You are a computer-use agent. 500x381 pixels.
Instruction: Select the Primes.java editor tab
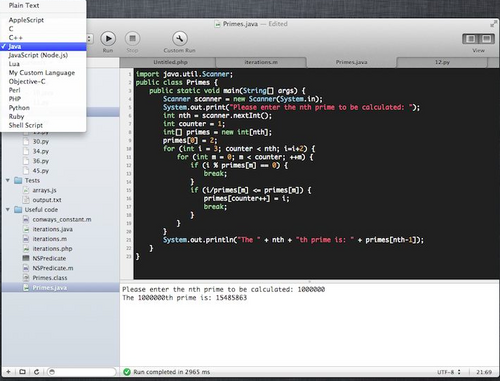click(x=351, y=62)
